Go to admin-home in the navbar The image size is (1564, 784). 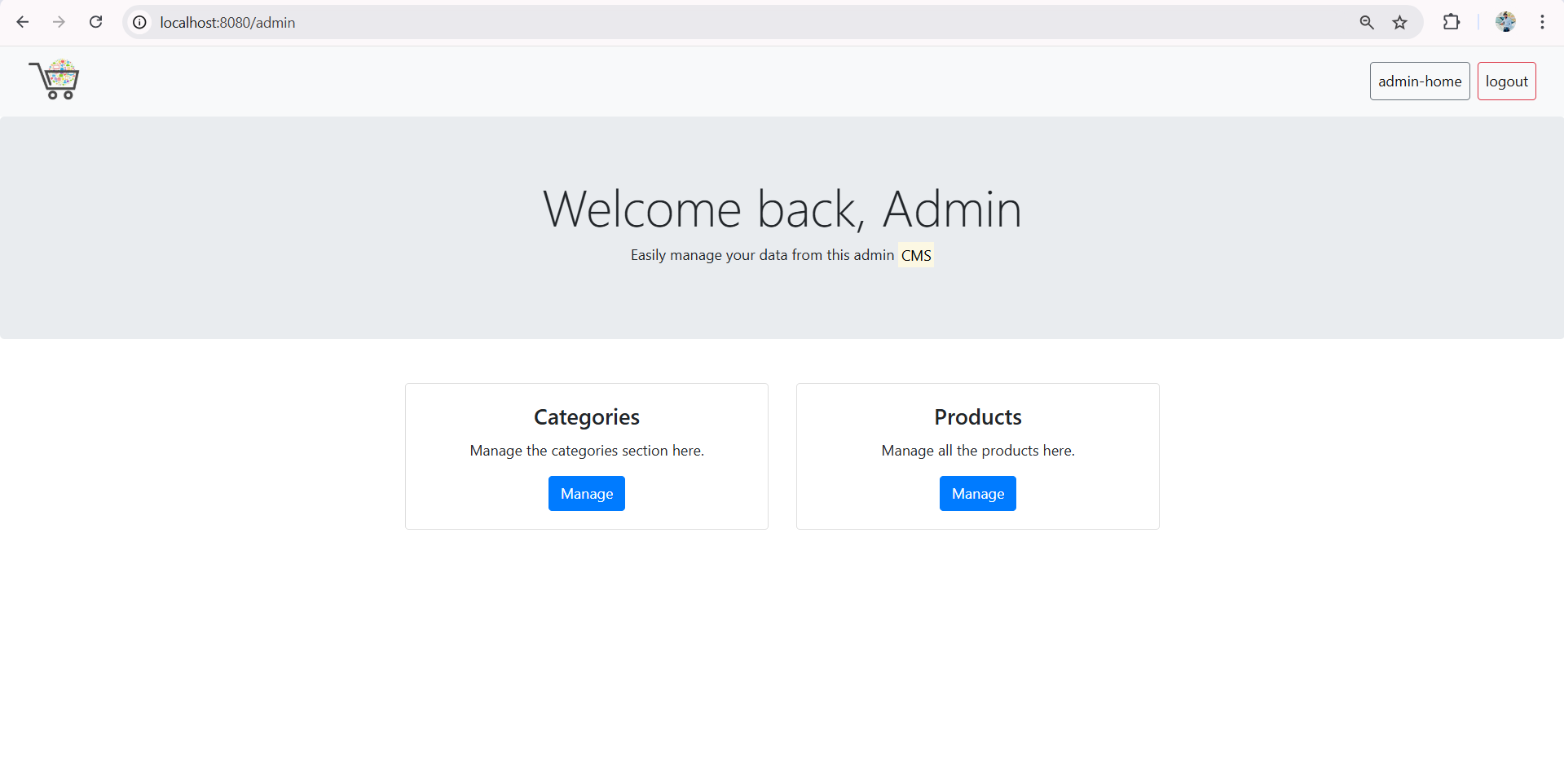point(1419,81)
